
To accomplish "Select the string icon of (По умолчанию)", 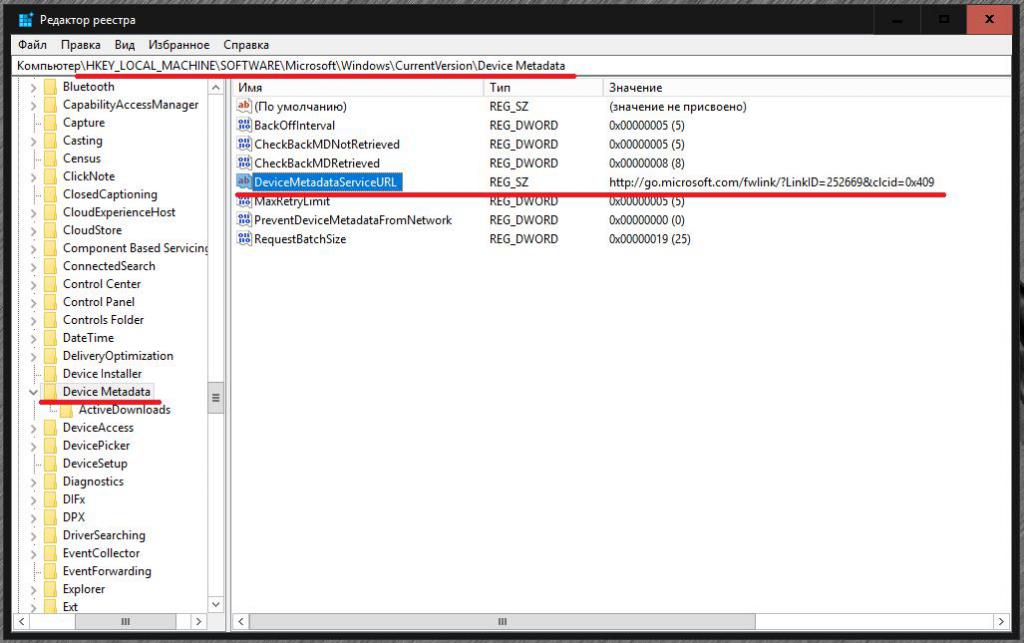I will [244, 106].
